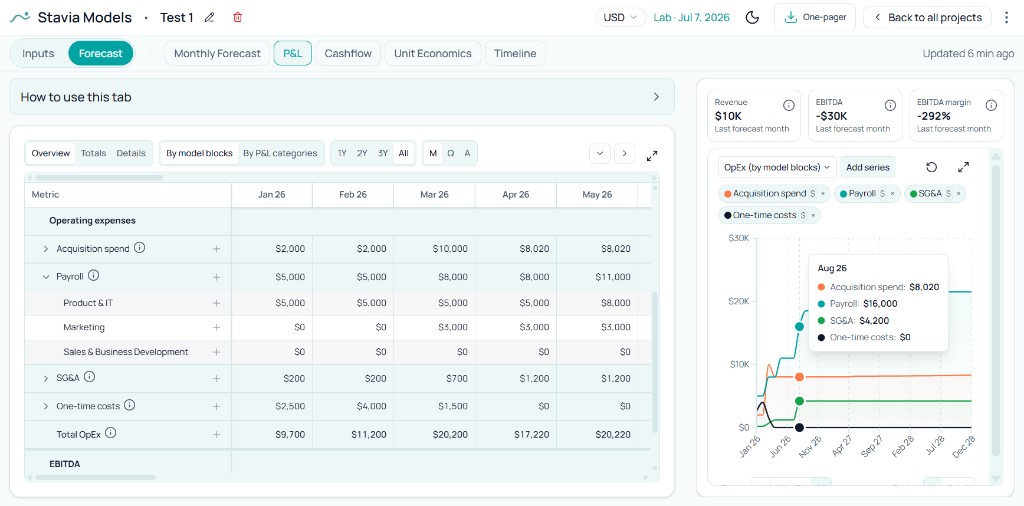Click the info icon next to One-time costs
This screenshot has width=1024, height=506.
129,405
